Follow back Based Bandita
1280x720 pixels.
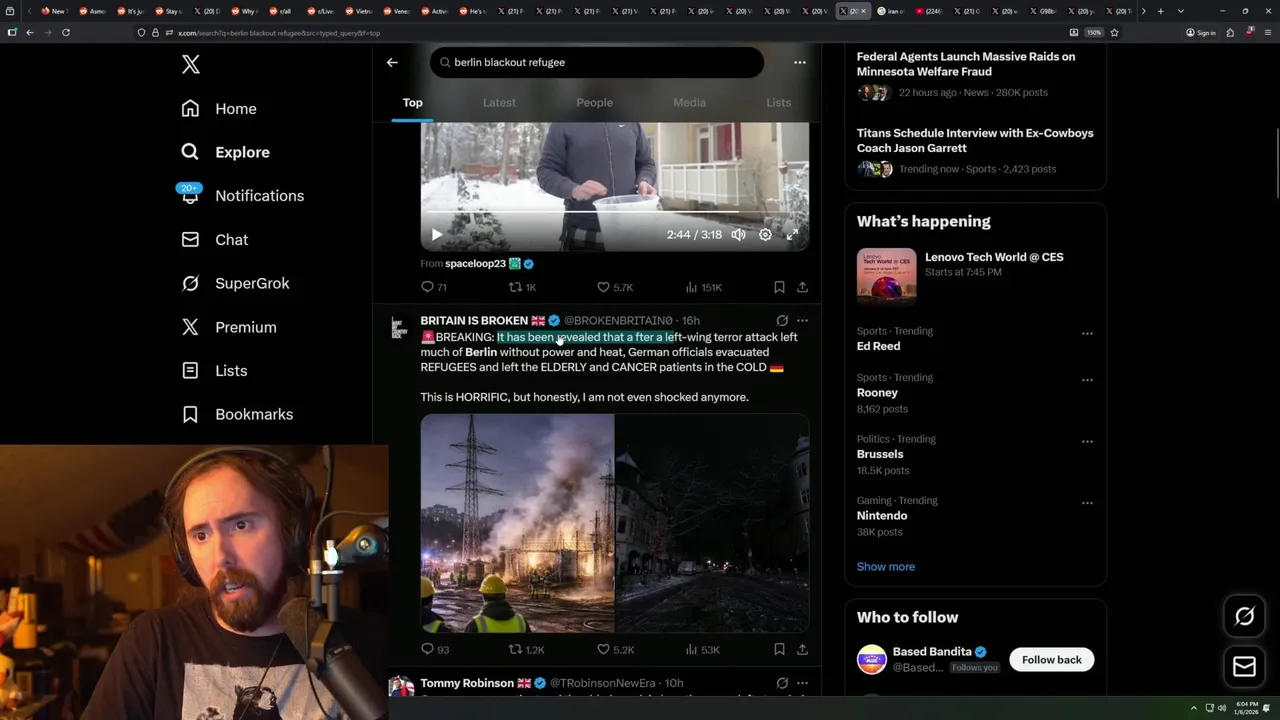point(1051,660)
